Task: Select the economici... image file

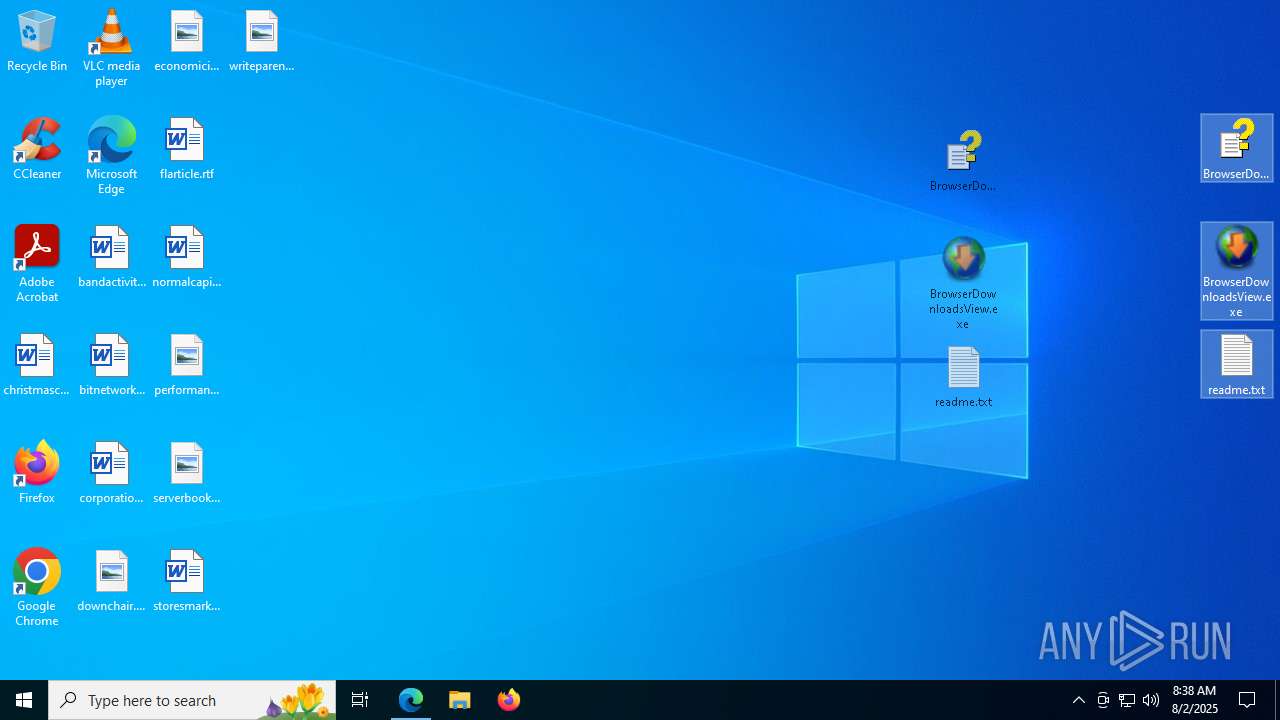Action: click(x=187, y=42)
